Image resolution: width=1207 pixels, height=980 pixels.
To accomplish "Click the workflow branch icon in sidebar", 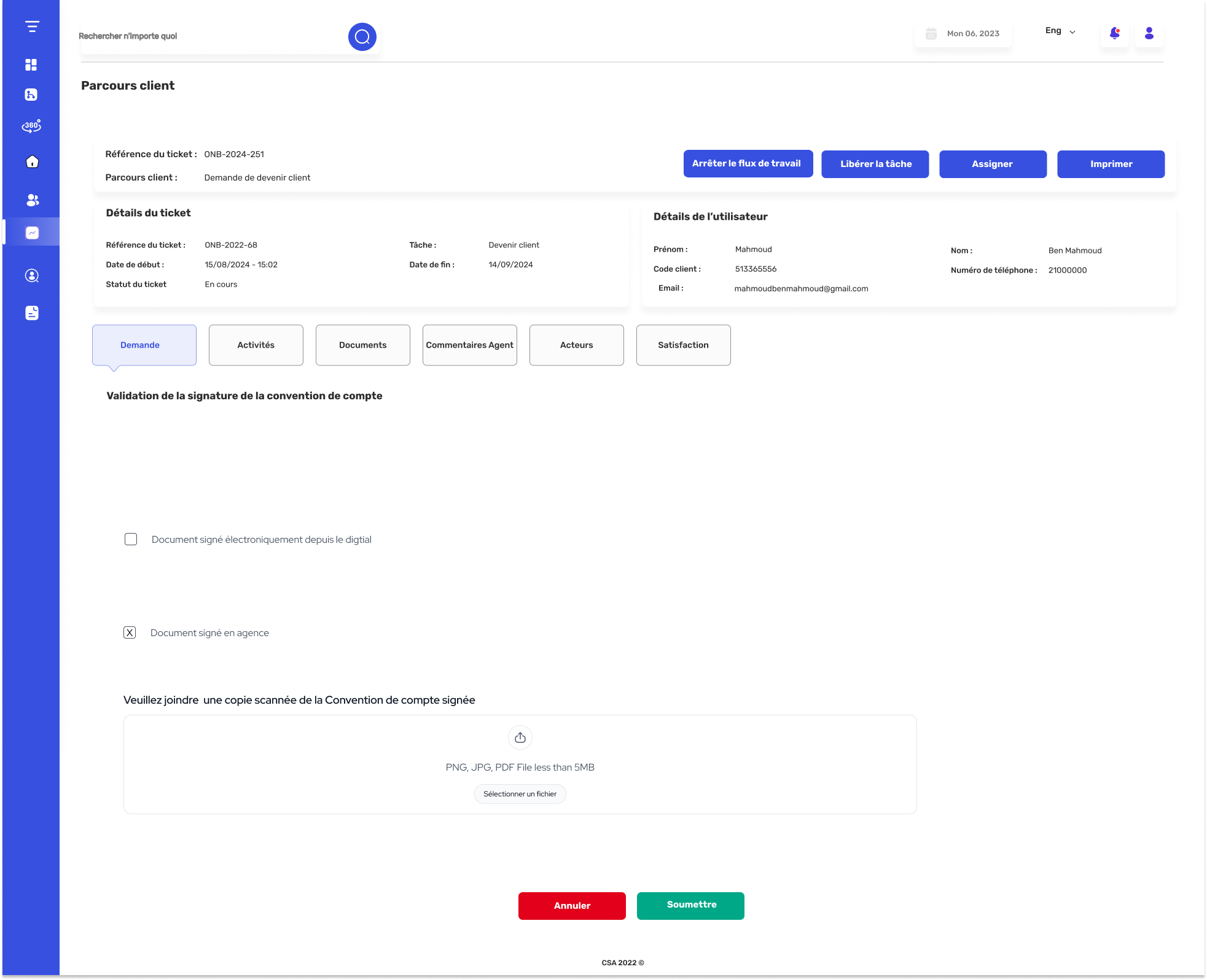I will point(31,95).
